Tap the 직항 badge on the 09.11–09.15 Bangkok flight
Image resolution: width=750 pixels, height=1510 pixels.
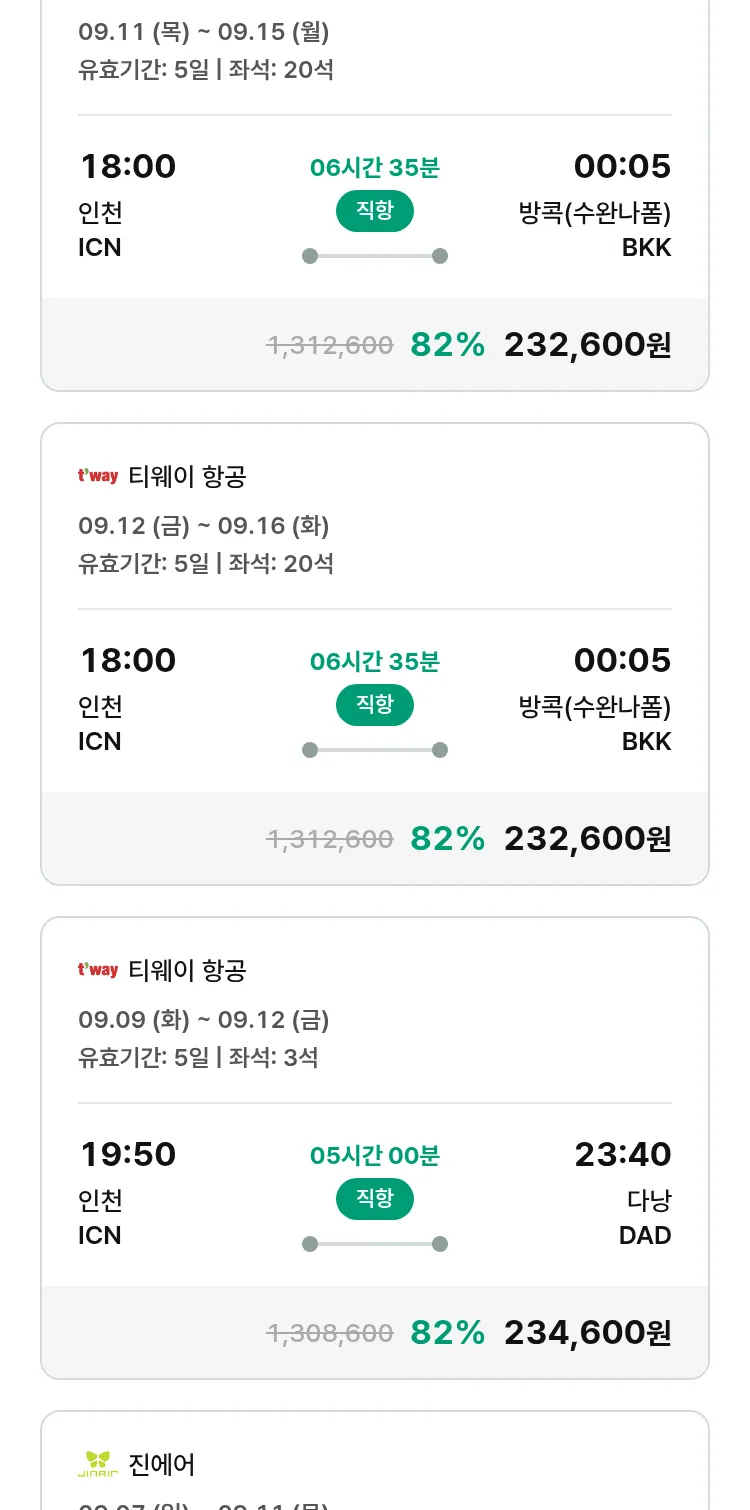pos(375,211)
